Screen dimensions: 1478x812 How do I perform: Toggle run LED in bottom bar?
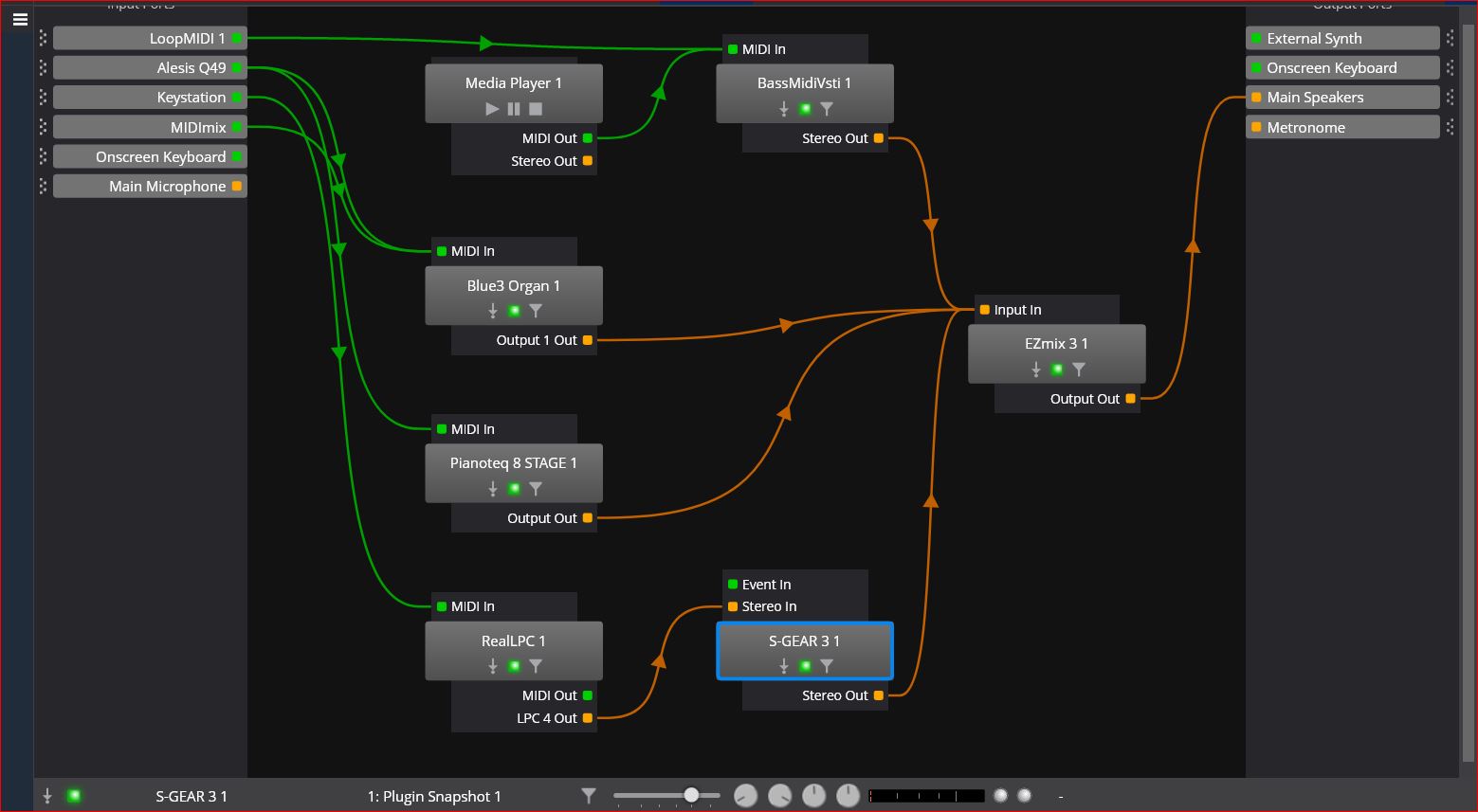pos(74,796)
